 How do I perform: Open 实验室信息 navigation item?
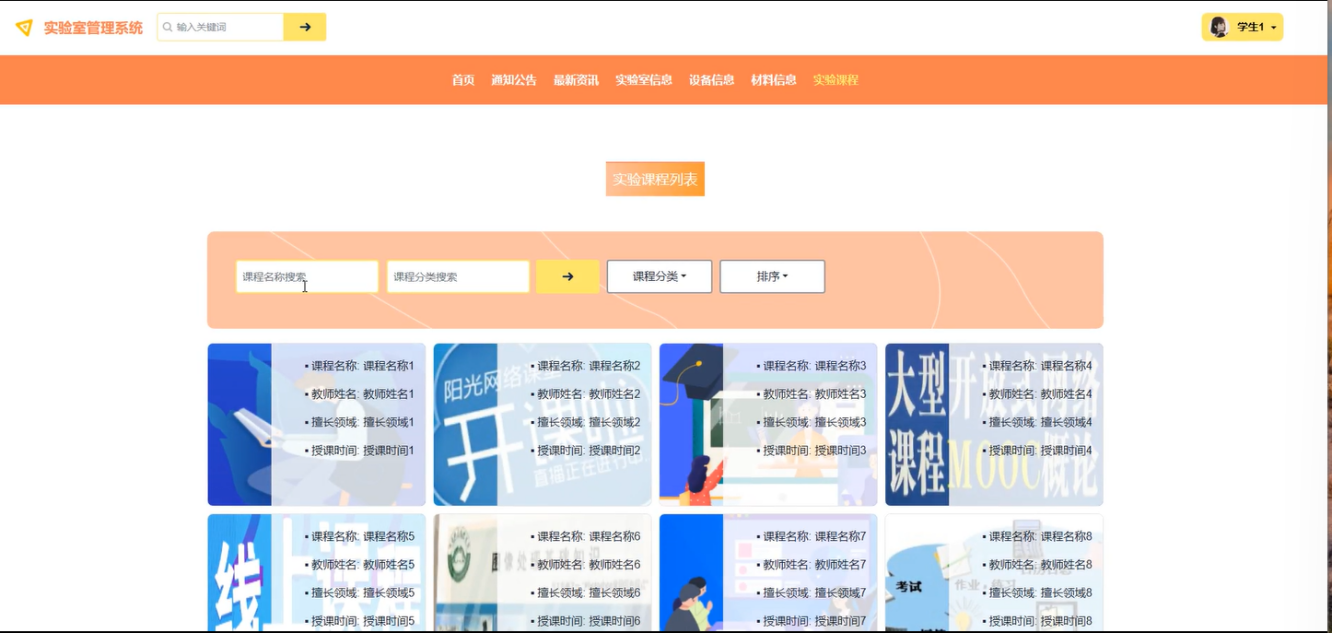[x=644, y=80]
